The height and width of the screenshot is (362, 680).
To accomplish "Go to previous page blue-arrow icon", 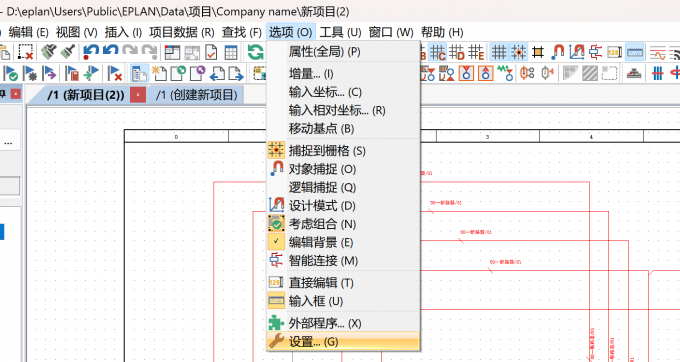I will [216, 73].
